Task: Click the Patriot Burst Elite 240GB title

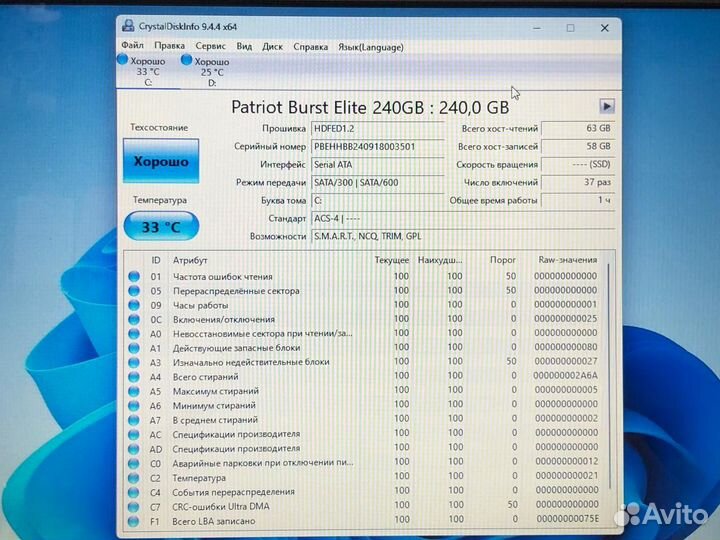Action: (370, 107)
